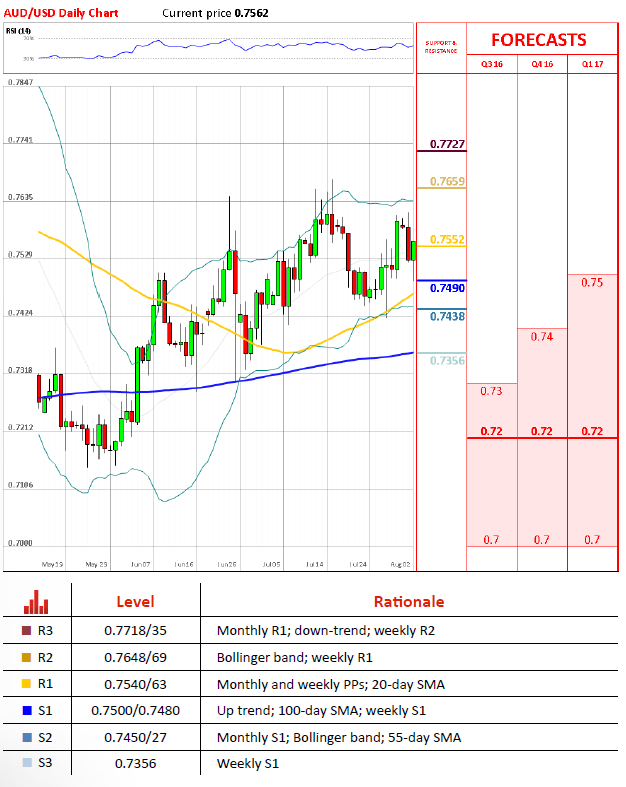Click the Level column header

[x=136, y=601]
